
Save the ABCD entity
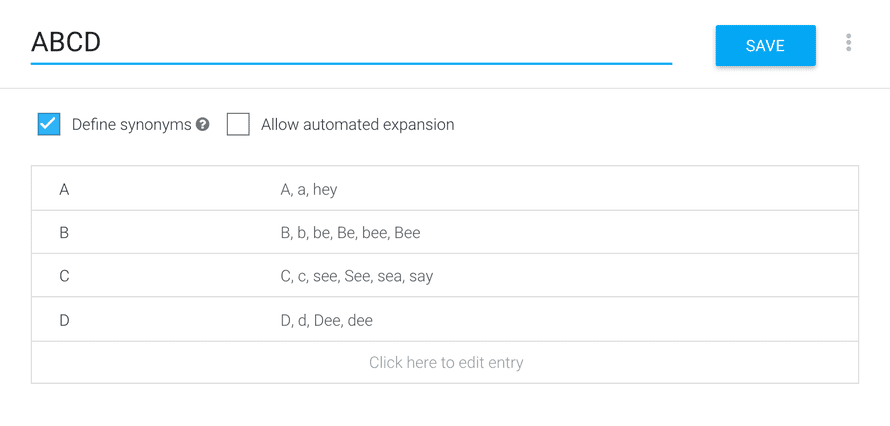765,45
